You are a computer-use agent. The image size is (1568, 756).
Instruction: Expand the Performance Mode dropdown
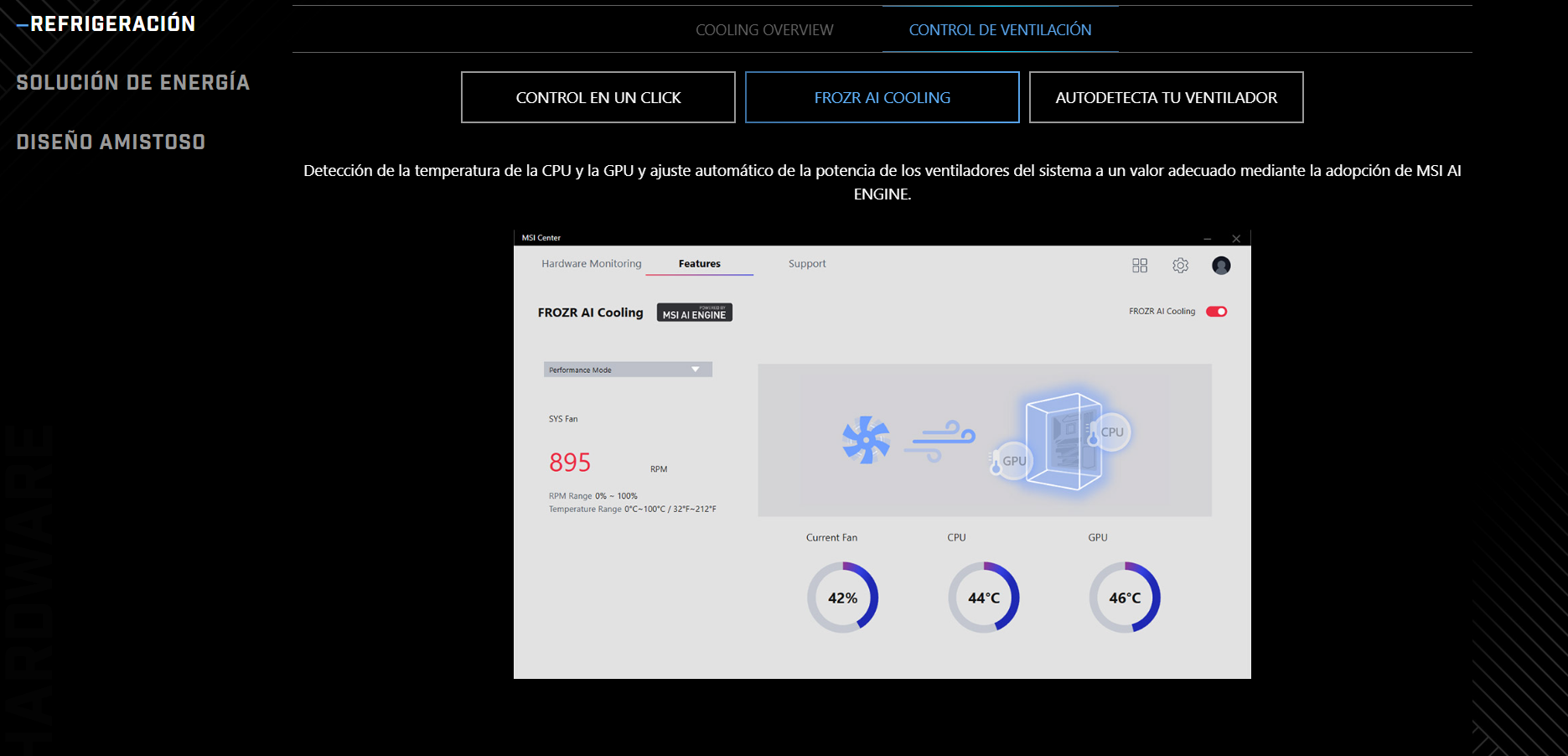tap(628, 370)
